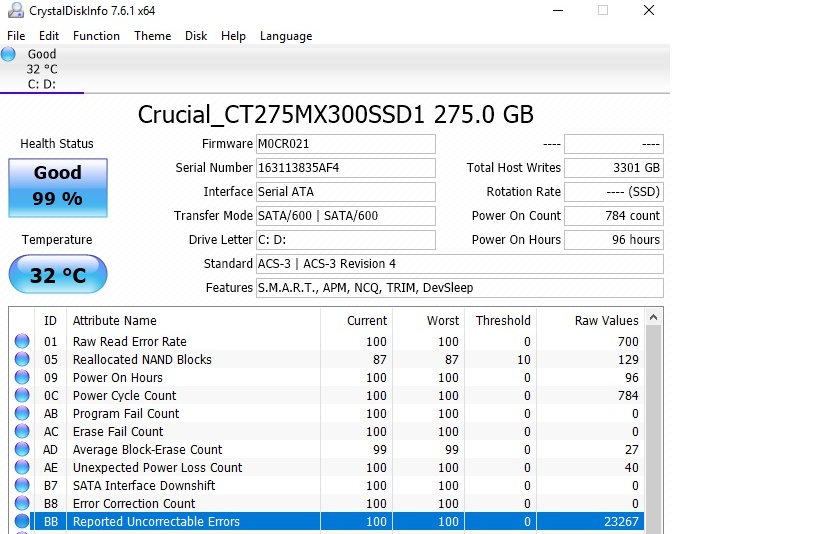The height and width of the screenshot is (534, 819).
Task: Click status orb for Reallocated NAND Blocks
Action: (22, 359)
